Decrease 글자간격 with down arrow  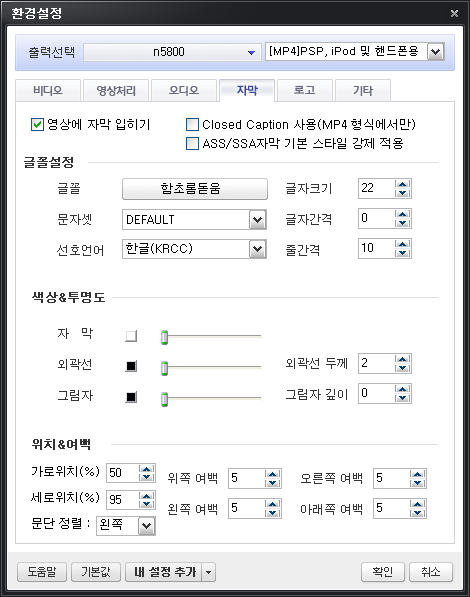(x=403, y=223)
